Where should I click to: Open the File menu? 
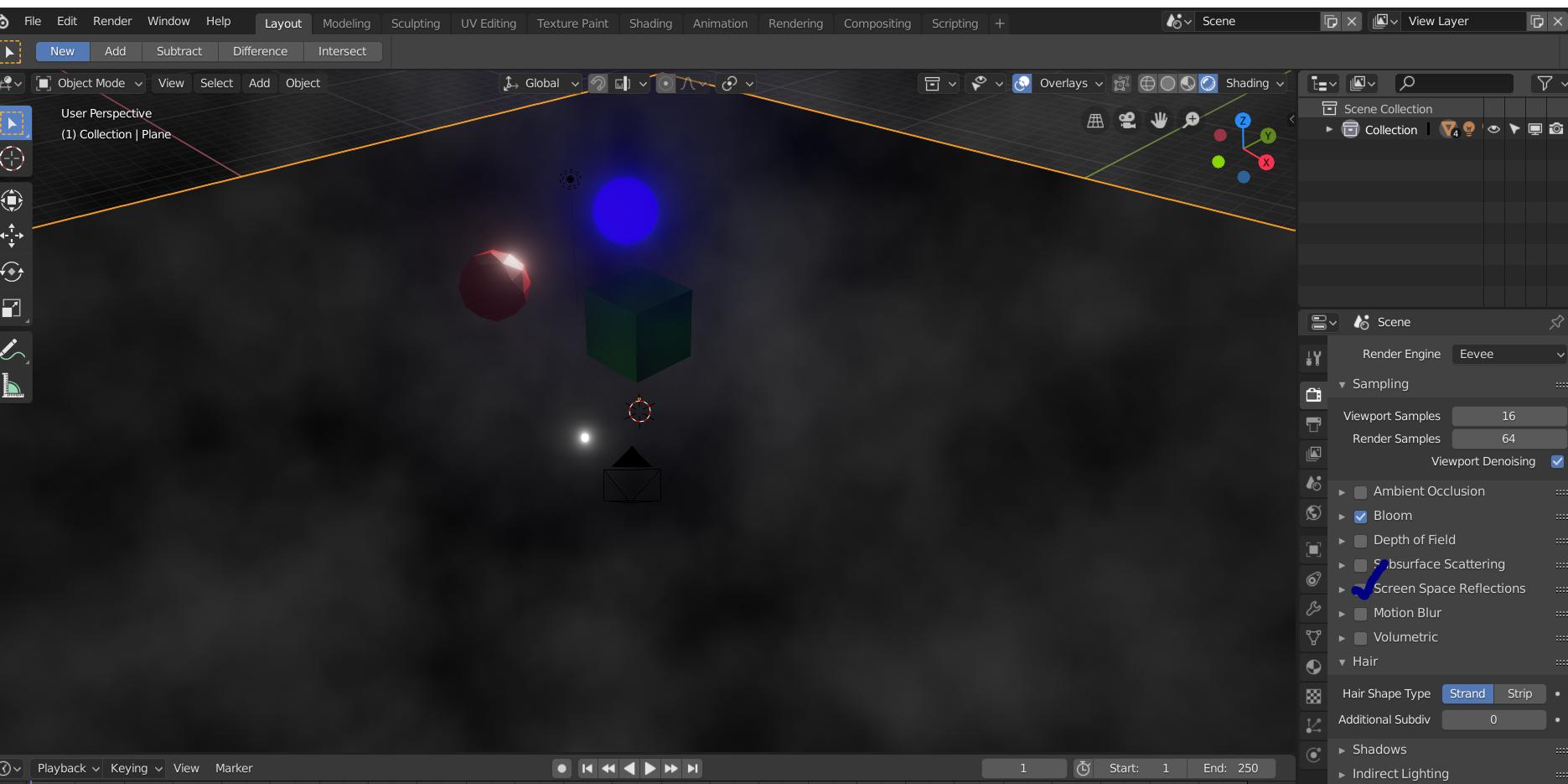[x=33, y=21]
